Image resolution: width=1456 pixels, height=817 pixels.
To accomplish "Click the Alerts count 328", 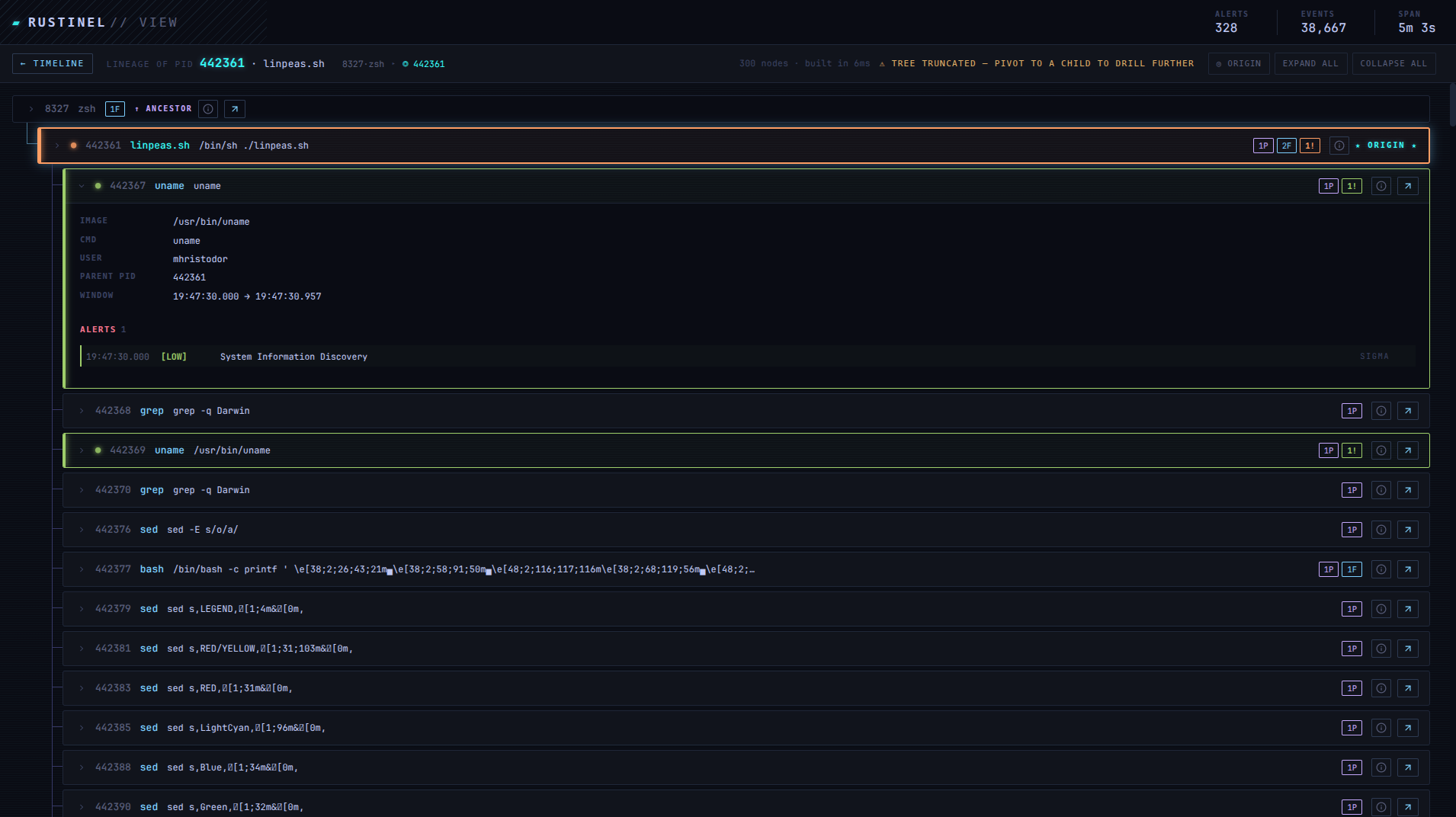I will point(1226,28).
